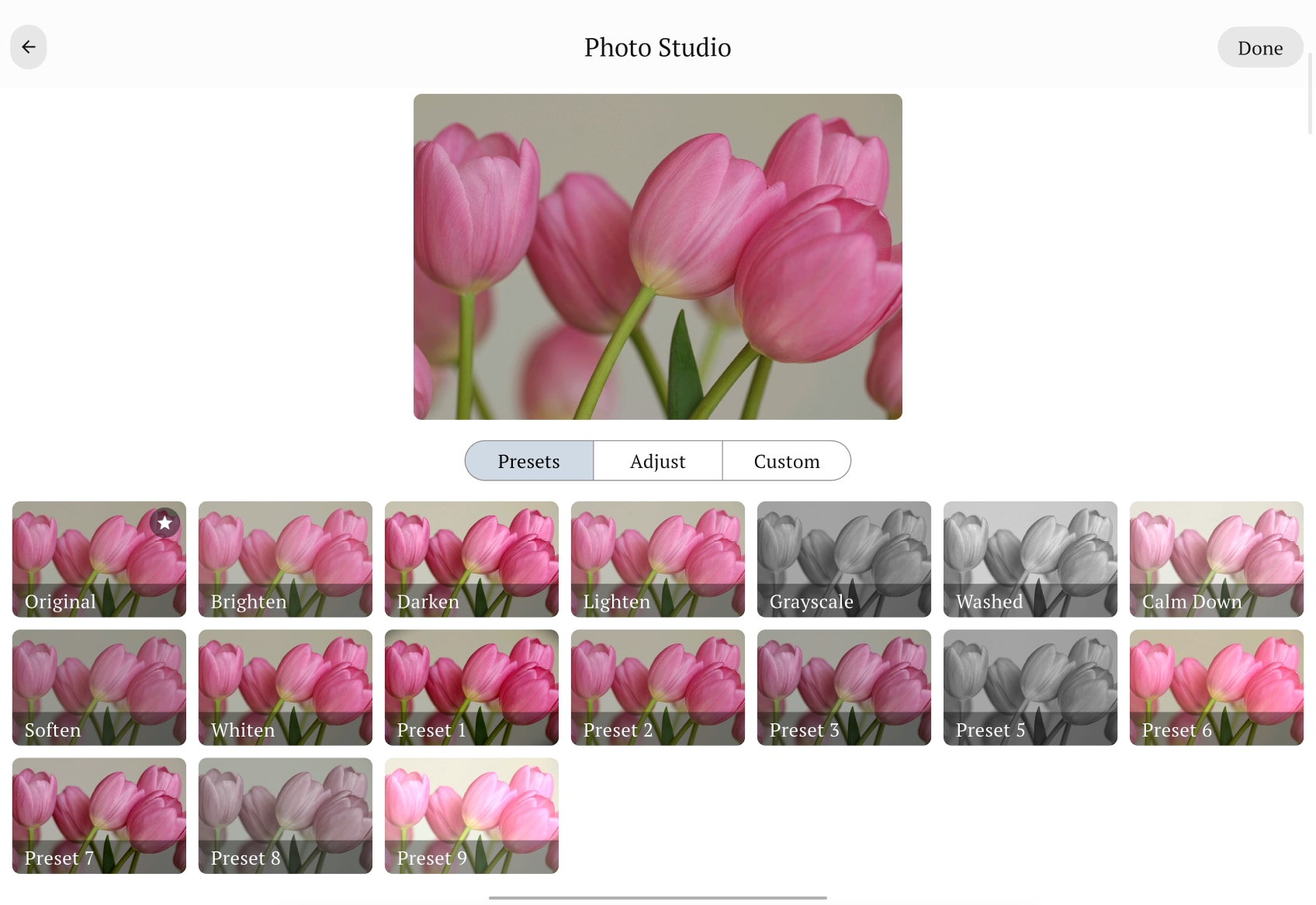Choose the Washed preset
This screenshot has width=1316, height=905.
click(1030, 559)
